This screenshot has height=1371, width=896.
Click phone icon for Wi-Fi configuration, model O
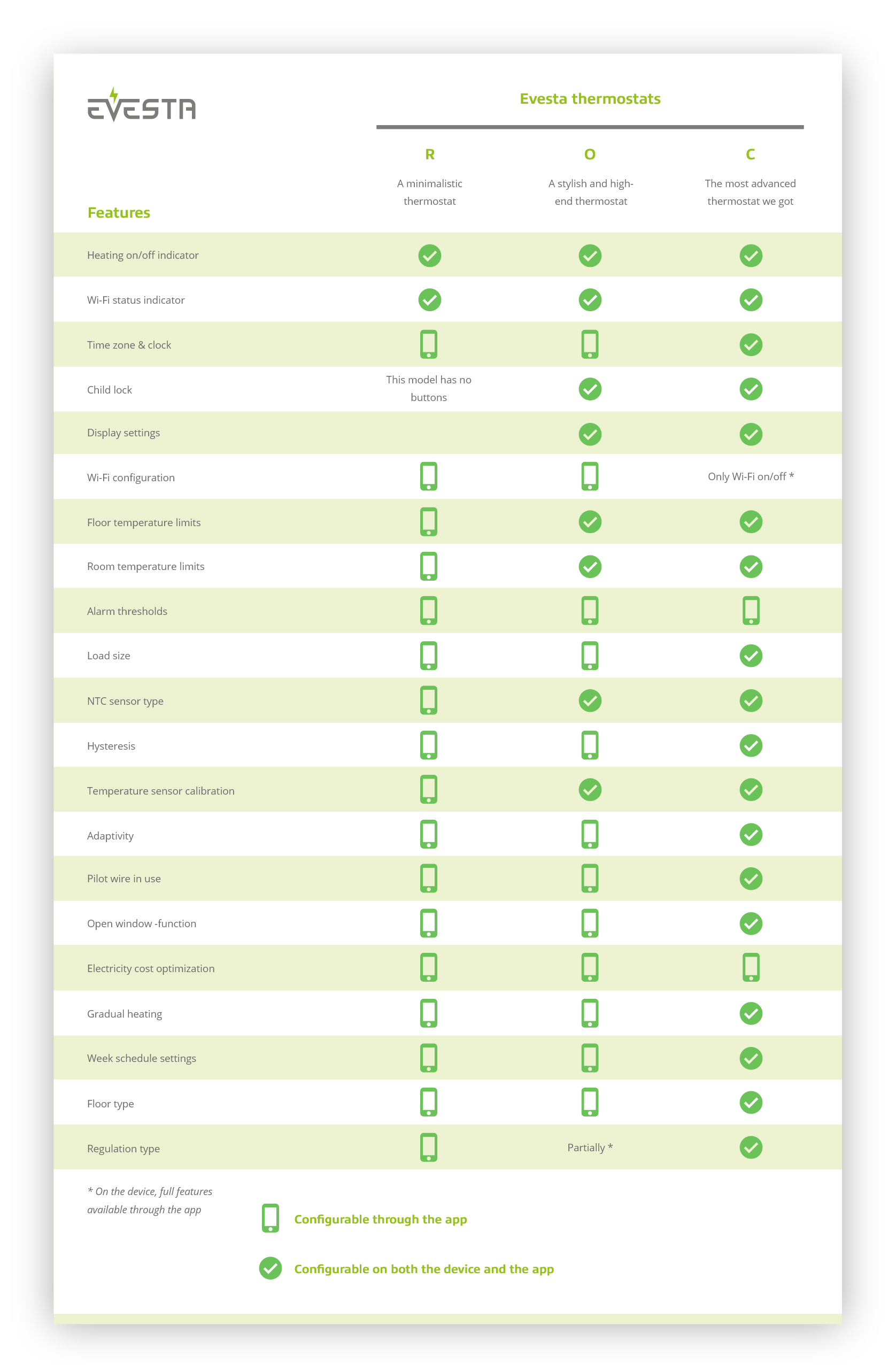(590, 476)
